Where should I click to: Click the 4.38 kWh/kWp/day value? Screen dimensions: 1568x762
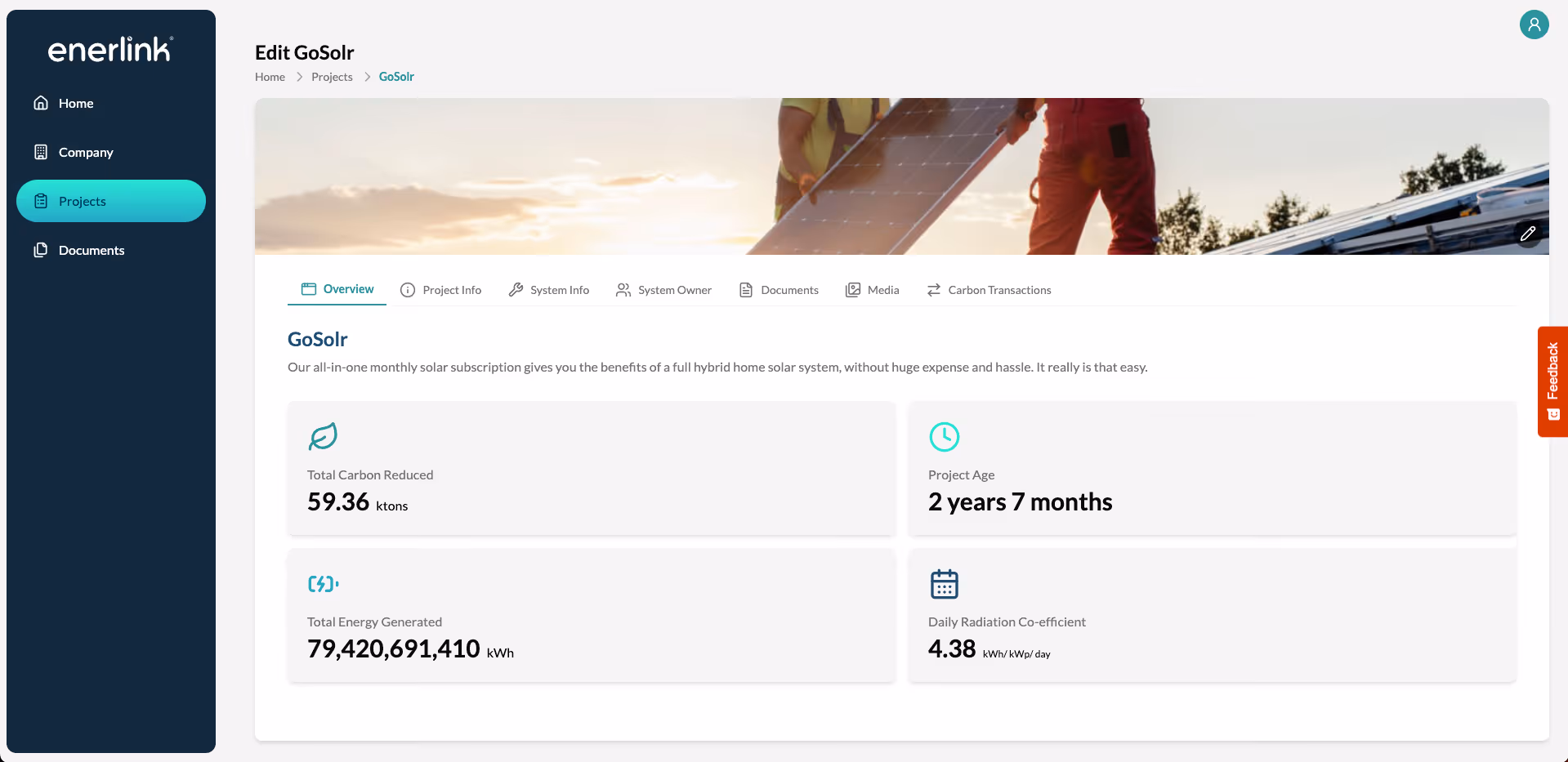[989, 648]
